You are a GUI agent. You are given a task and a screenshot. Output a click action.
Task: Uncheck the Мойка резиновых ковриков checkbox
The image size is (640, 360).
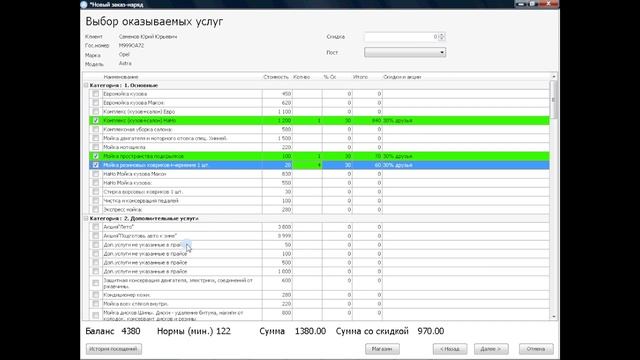coord(96,165)
